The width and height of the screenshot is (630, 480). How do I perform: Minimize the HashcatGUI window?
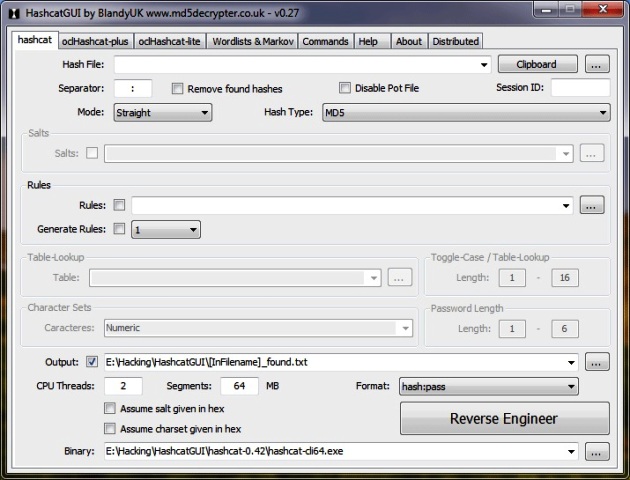[546, 10]
